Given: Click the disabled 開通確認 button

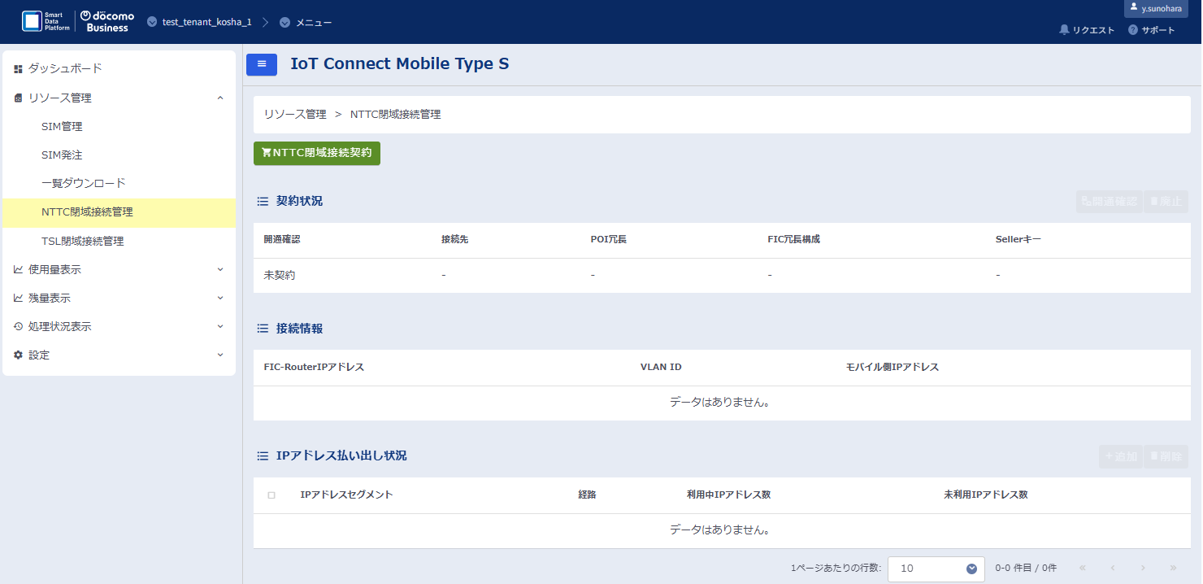Looking at the screenshot, I should (1109, 201).
